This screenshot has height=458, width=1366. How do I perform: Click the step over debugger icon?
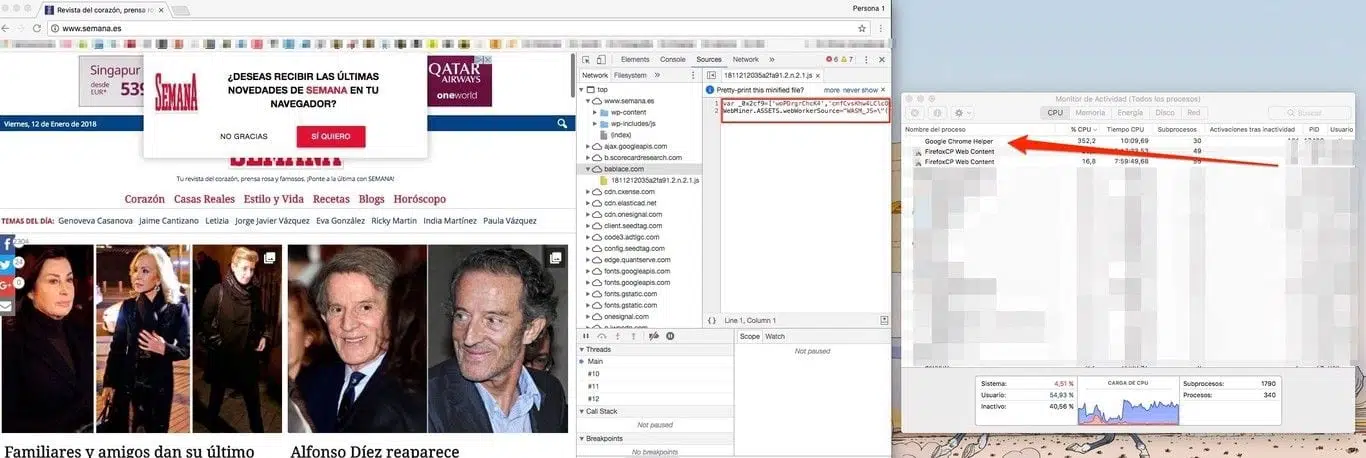coord(602,336)
